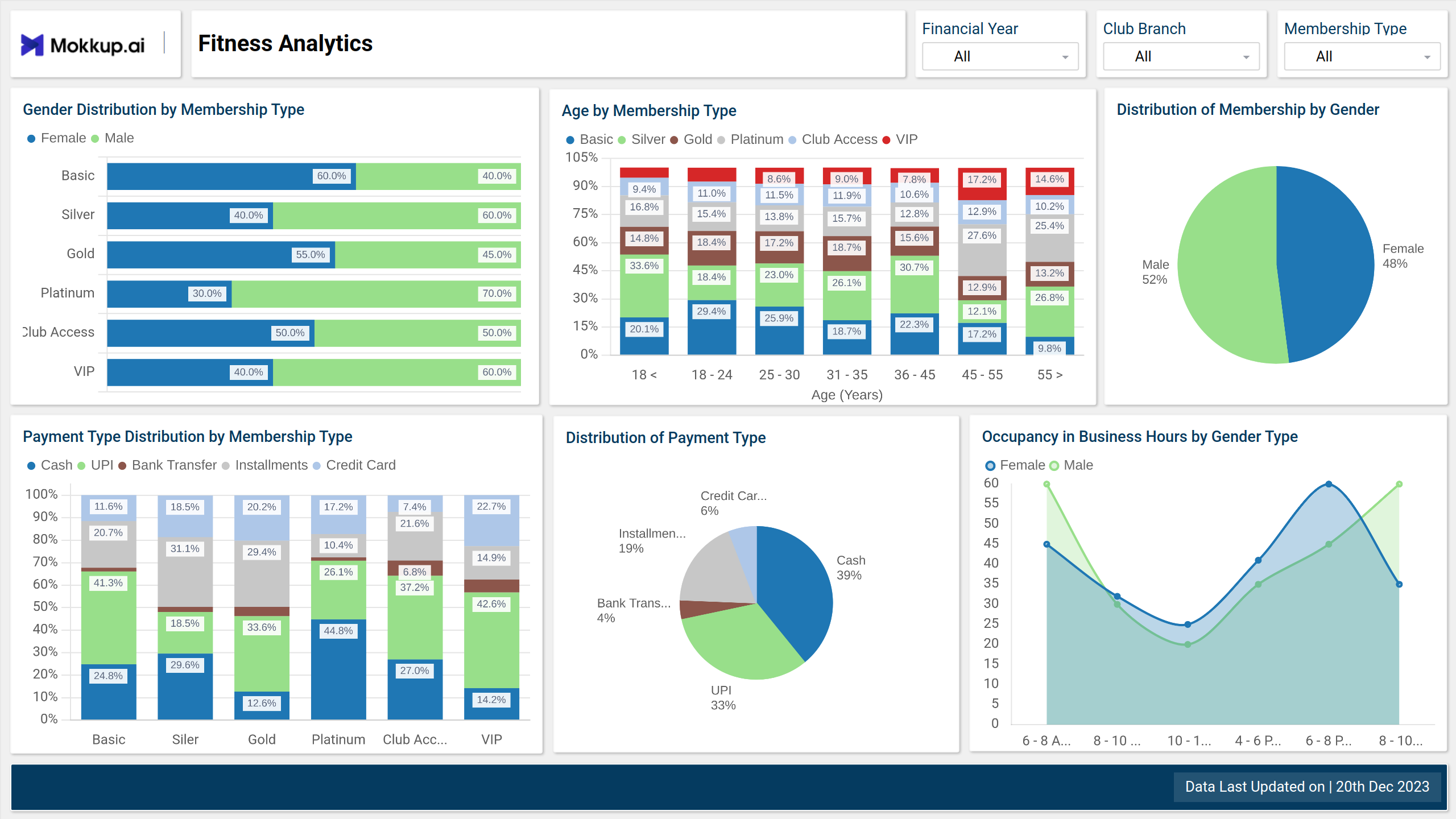1456x819 pixels.
Task: Click Female legend marker in Occupancy chart
Action: pyautogui.click(x=990, y=466)
